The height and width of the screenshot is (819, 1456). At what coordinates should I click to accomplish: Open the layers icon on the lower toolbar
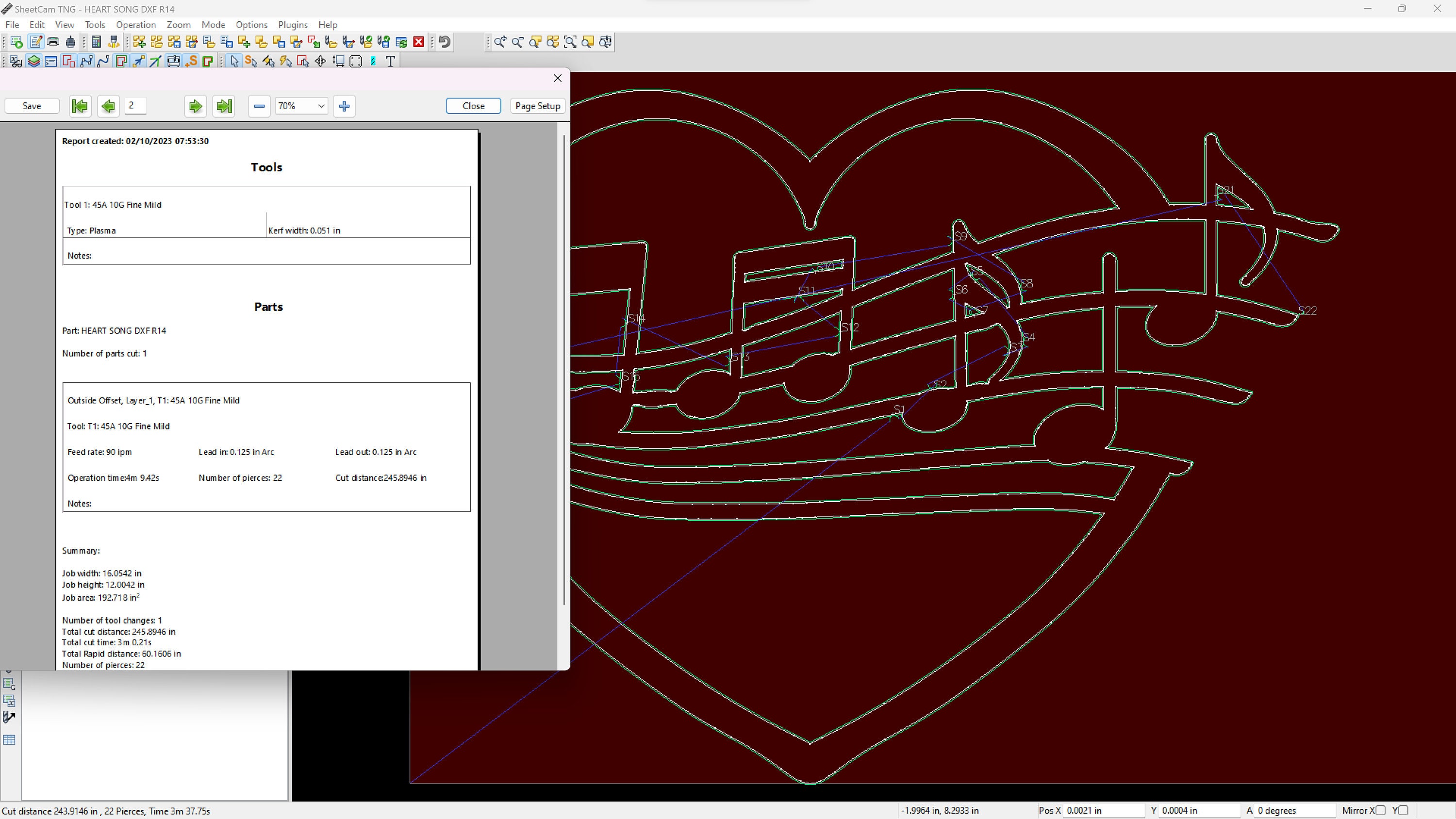(33, 61)
